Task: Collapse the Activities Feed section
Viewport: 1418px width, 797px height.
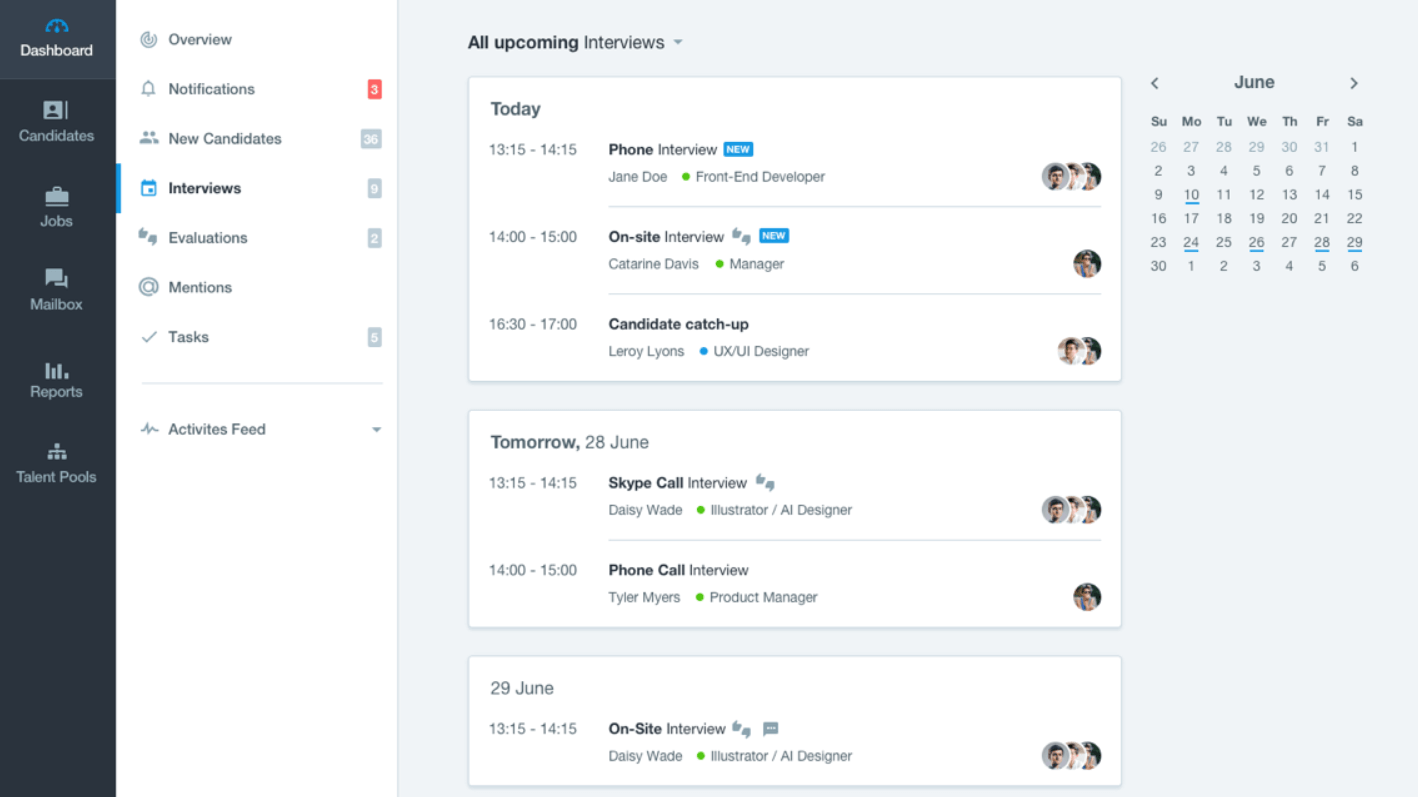Action: coord(377,429)
